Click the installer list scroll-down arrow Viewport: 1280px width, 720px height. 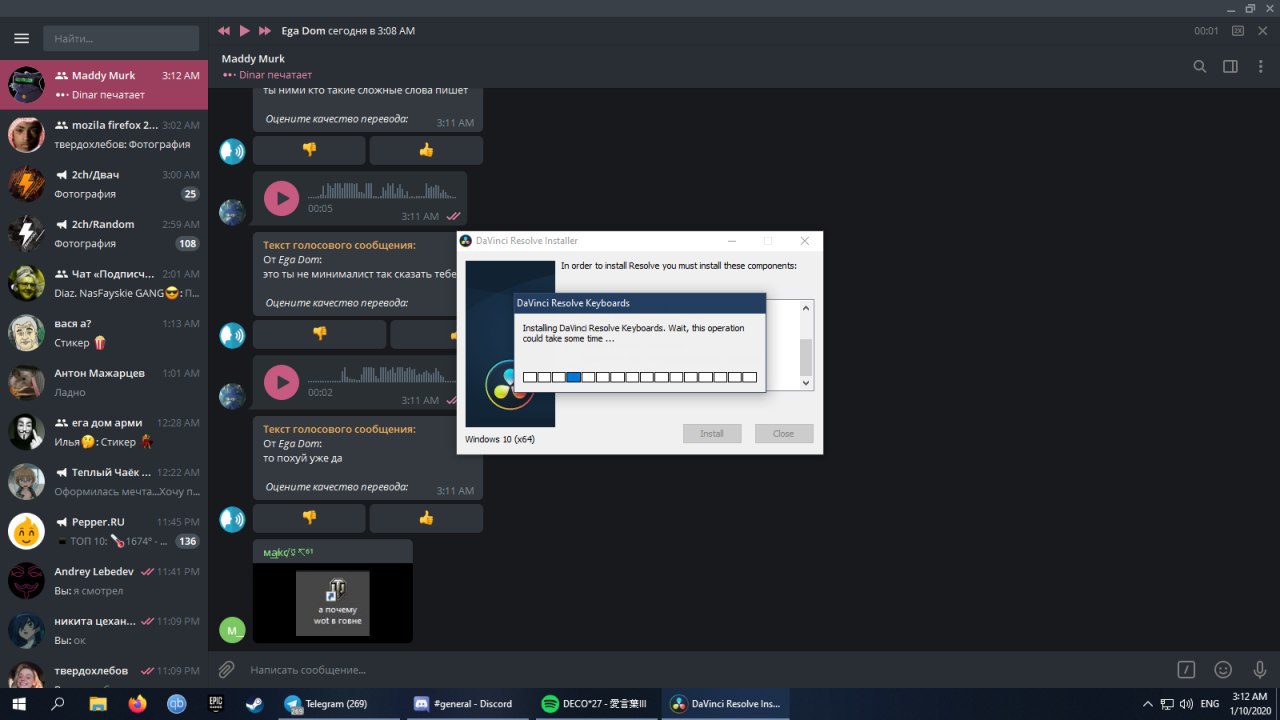(x=806, y=383)
